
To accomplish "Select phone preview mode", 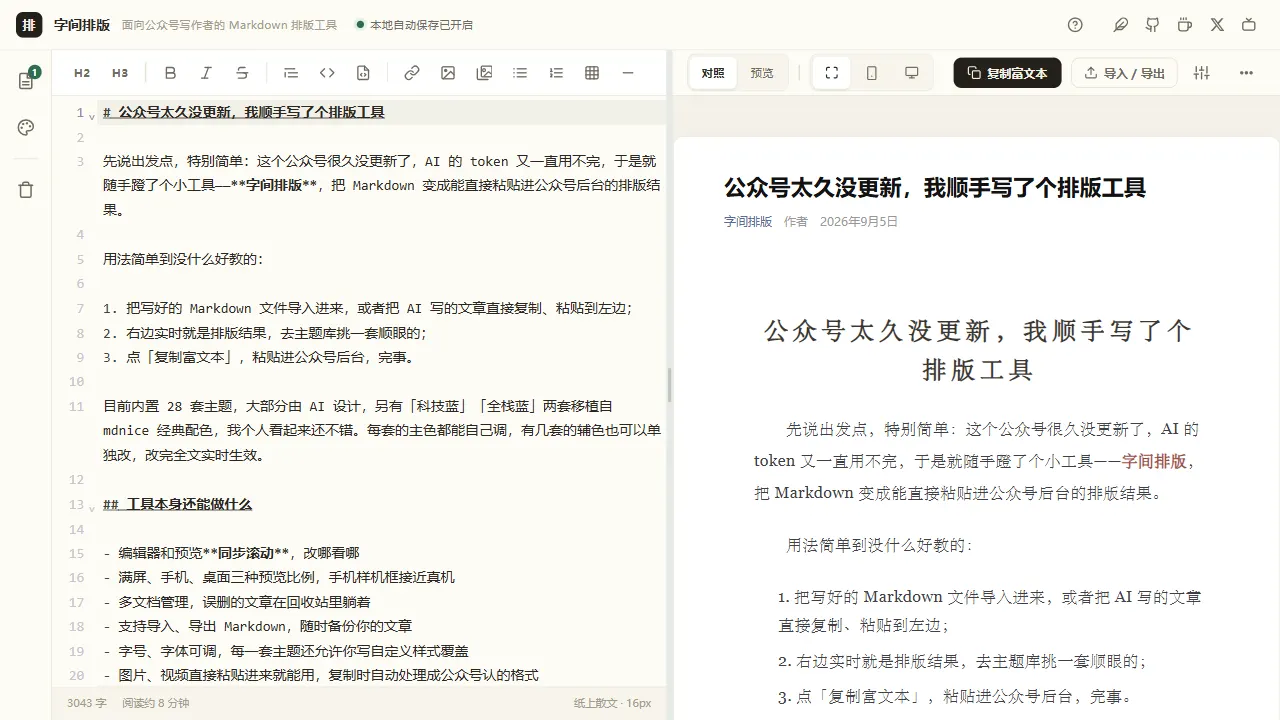I will coord(872,73).
